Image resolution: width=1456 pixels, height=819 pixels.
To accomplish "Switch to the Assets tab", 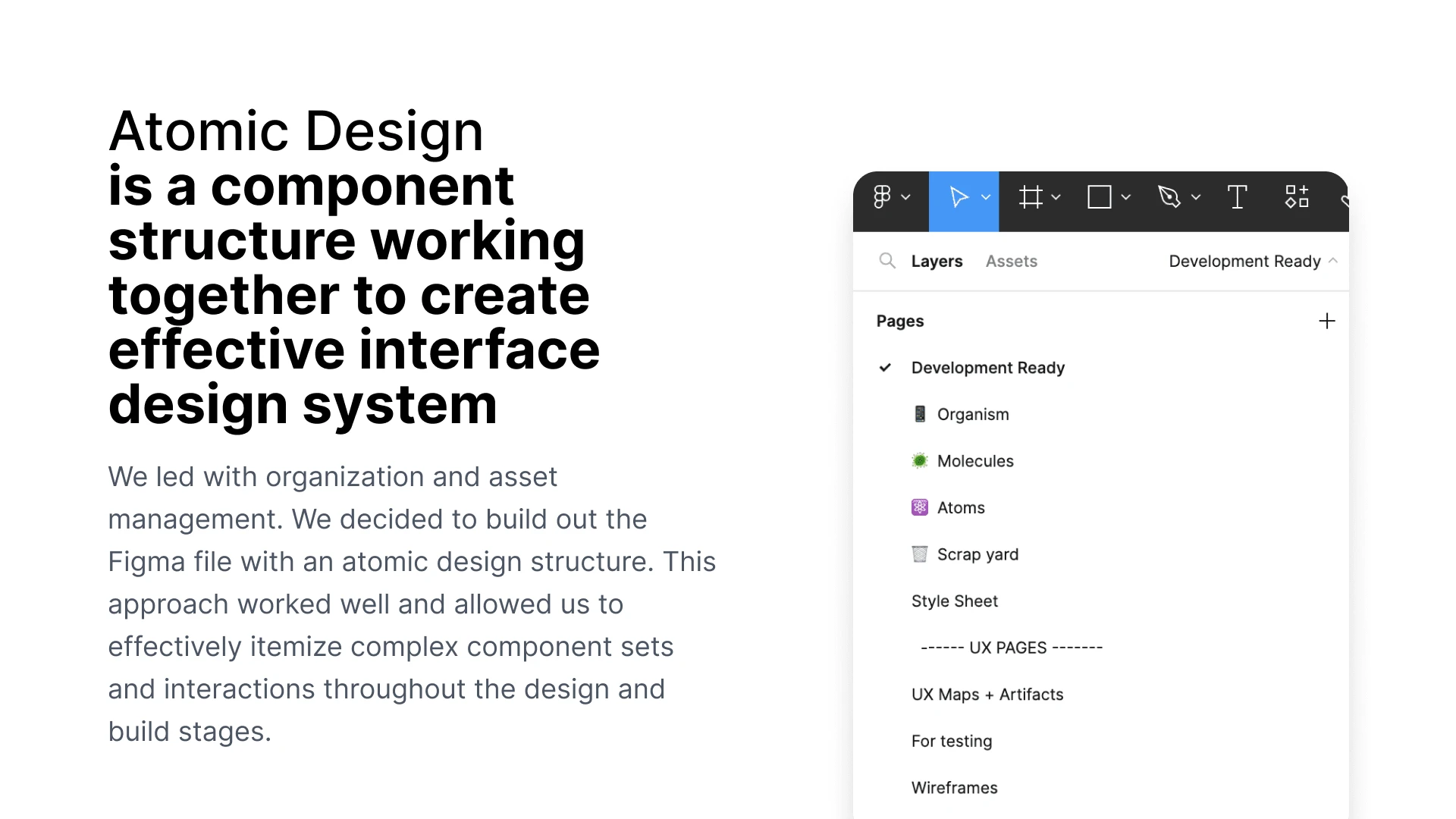I will click(1011, 261).
